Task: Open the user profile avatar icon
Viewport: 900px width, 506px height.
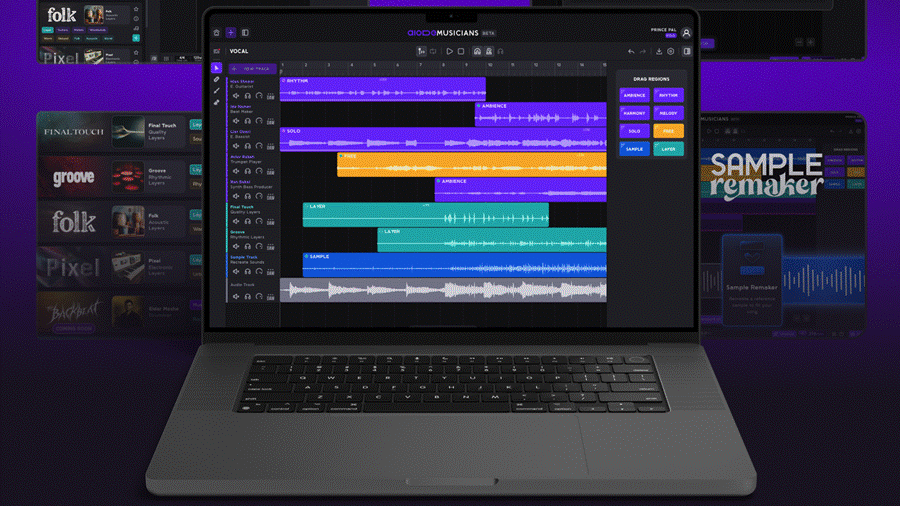Action: (x=686, y=33)
